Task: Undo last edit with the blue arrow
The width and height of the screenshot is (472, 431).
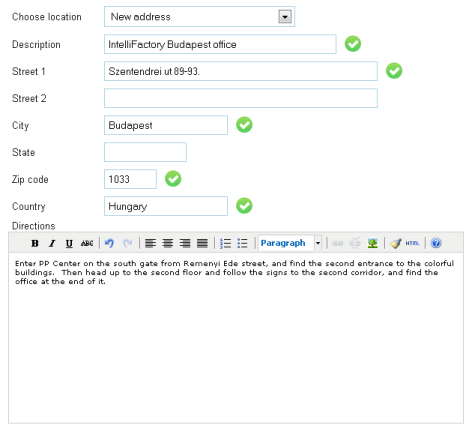Action: (x=109, y=243)
